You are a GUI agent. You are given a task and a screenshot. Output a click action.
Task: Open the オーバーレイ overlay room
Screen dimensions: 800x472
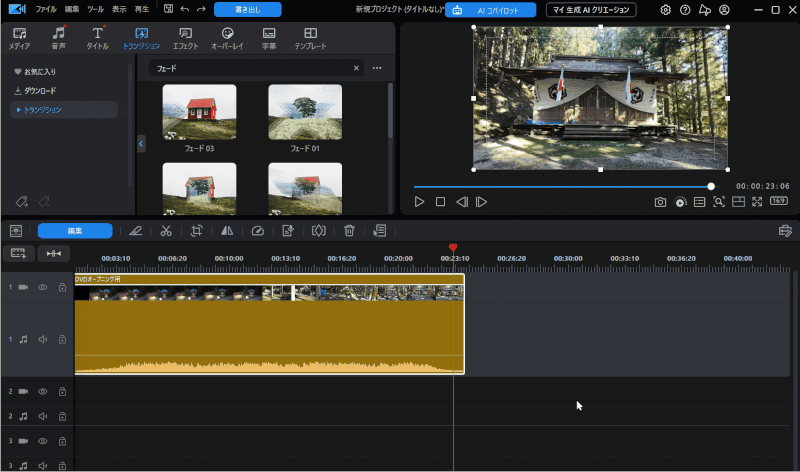(x=228, y=38)
